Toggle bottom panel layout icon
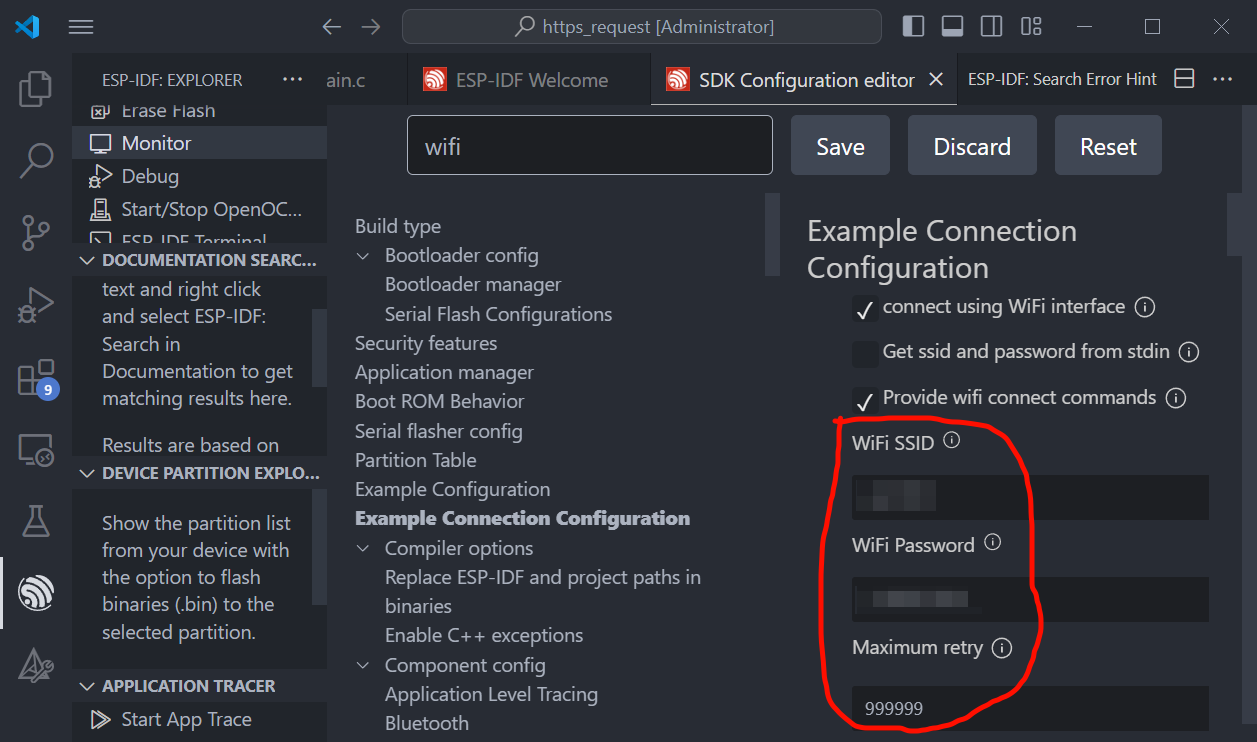The image size is (1257, 742). pos(952,27)
